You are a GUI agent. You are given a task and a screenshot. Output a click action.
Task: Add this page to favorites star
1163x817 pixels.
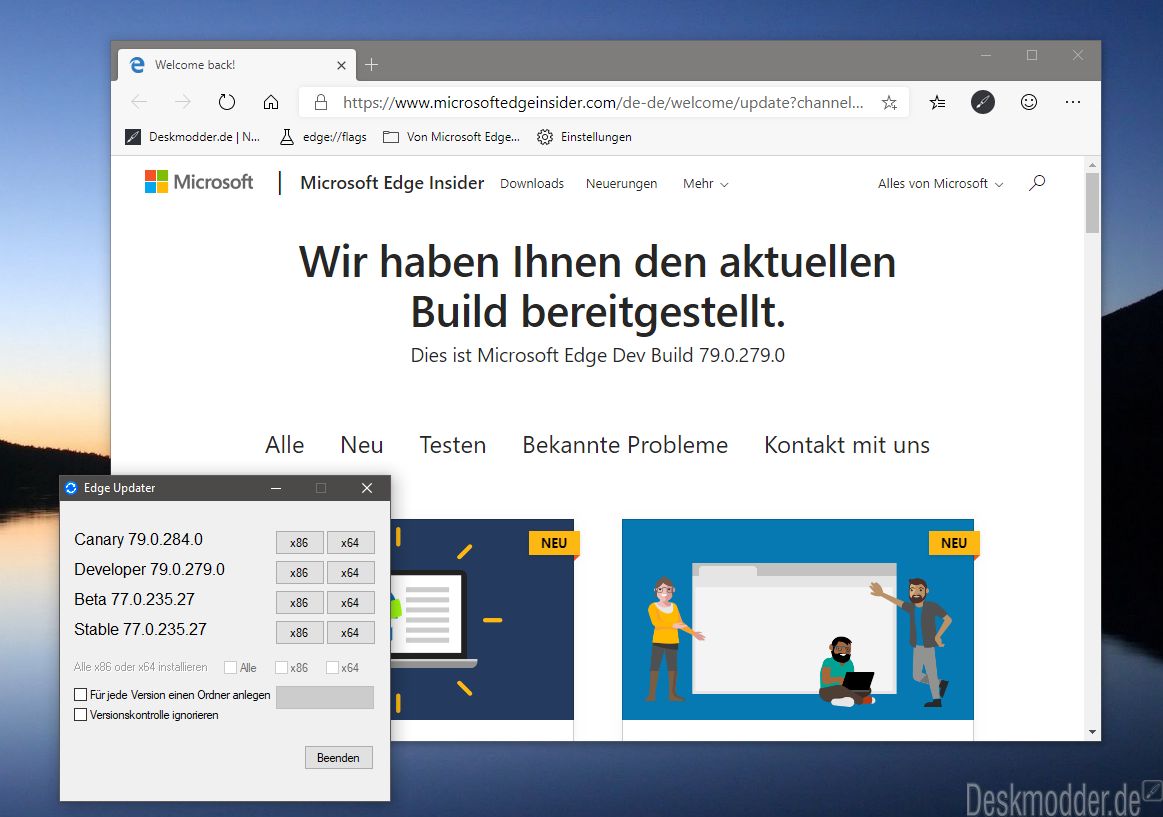[x=889, y=102]
